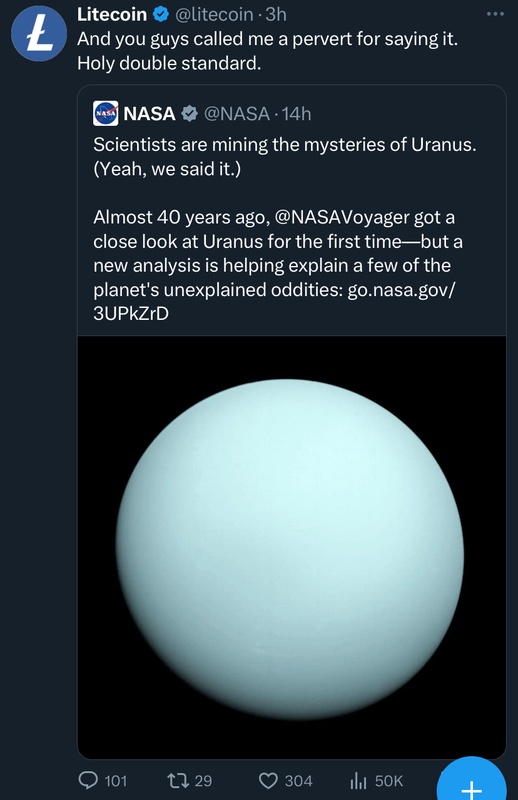The height and width of the screenshot is (800, 518).
Task: Click the 14h timestamp on NASA's tweet
Action: [x=297, y=114]
